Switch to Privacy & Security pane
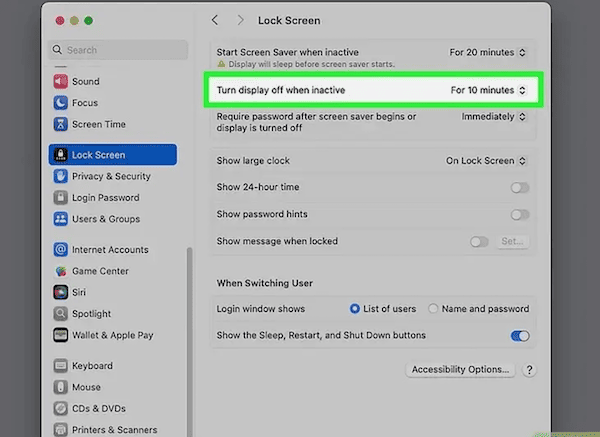Viewport: 600px width, 437px height. [x=113, y=176]
